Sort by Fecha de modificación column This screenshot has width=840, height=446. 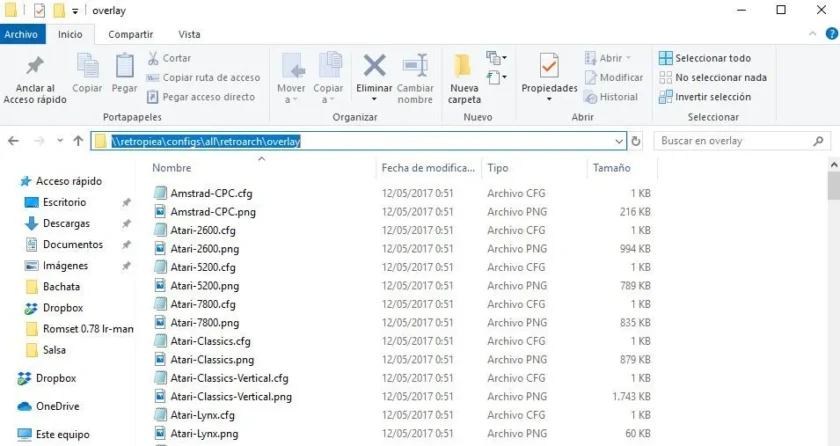point(428,168)
